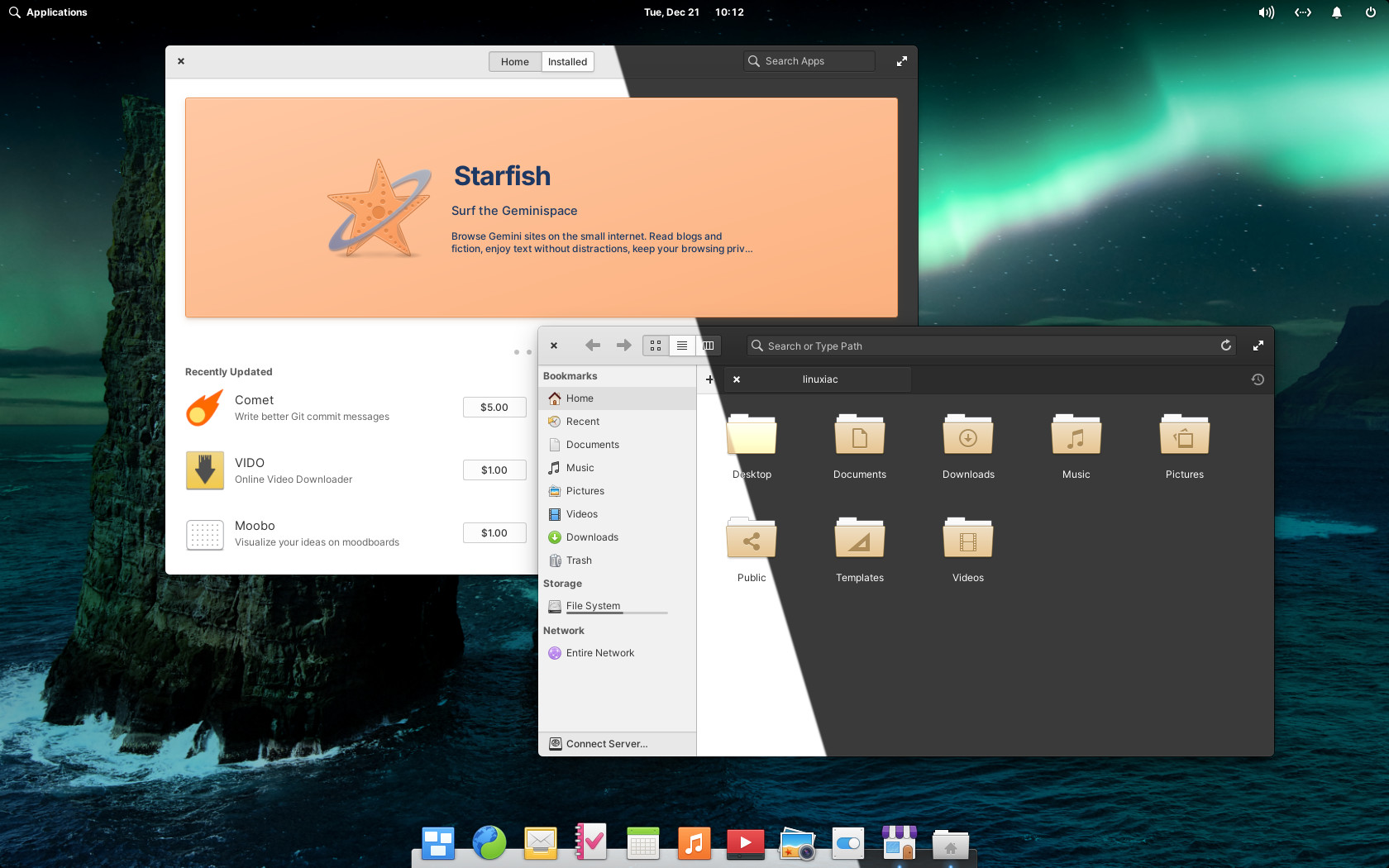Open Trash from sidebar

coord(618,560)
